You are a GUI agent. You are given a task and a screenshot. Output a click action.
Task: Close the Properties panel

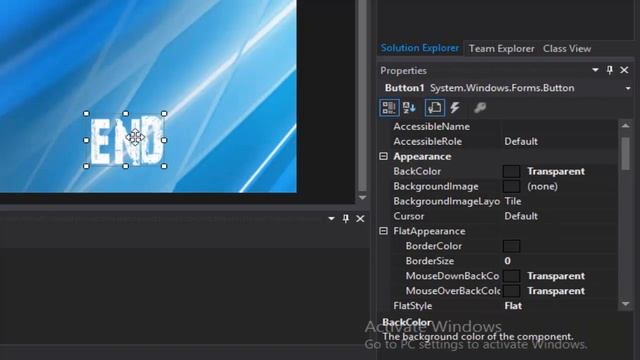[624, 70]
